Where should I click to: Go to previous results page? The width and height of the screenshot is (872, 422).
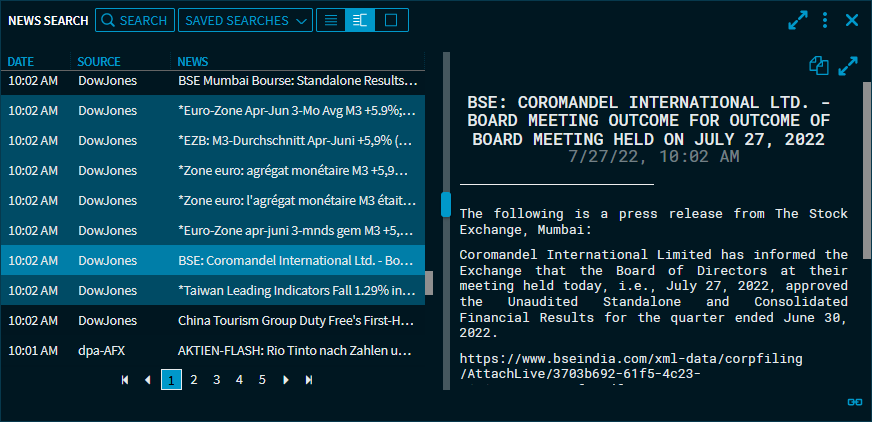coord(148,380)
